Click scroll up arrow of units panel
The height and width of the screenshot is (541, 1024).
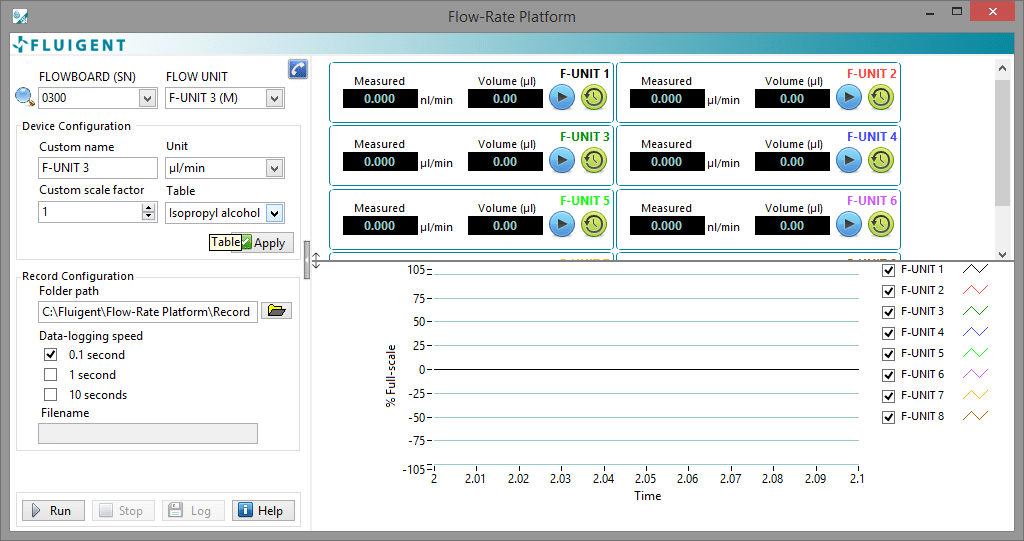click(1002, 67)
